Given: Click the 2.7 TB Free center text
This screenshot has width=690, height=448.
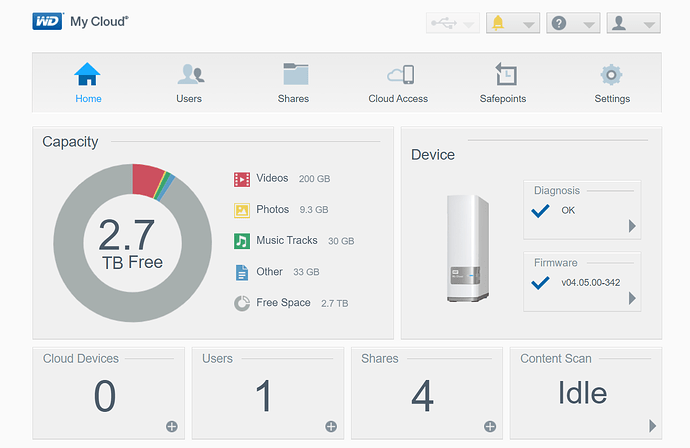Looking at the screenshot, I should (132, 244).
